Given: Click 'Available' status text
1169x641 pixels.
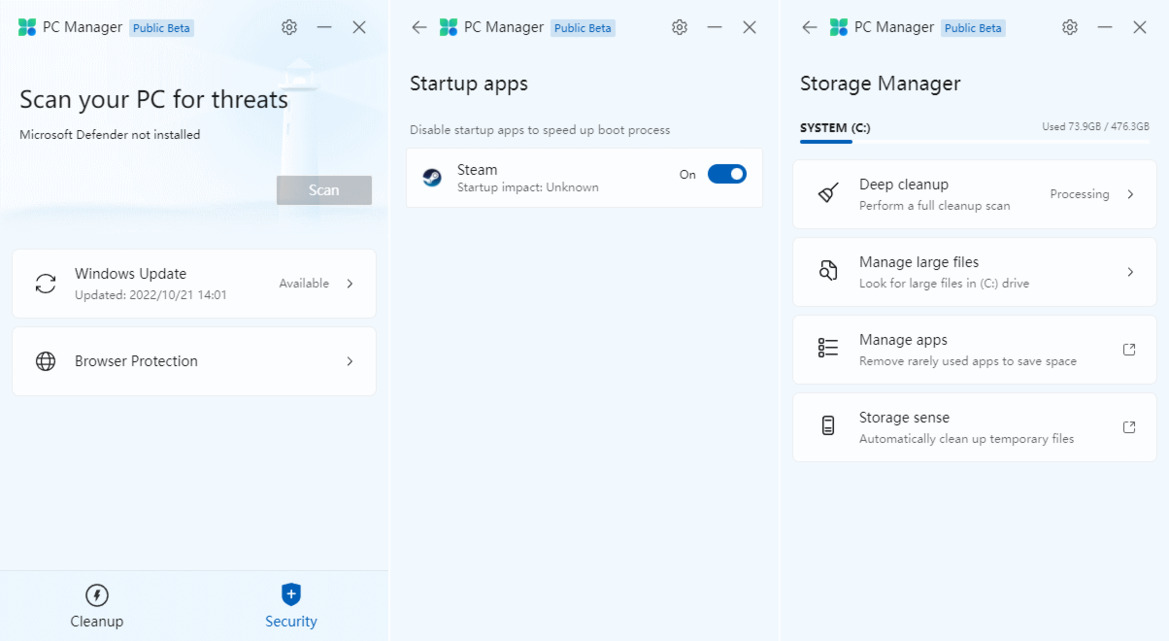Looking at the screenshot, I should (304, 283).
